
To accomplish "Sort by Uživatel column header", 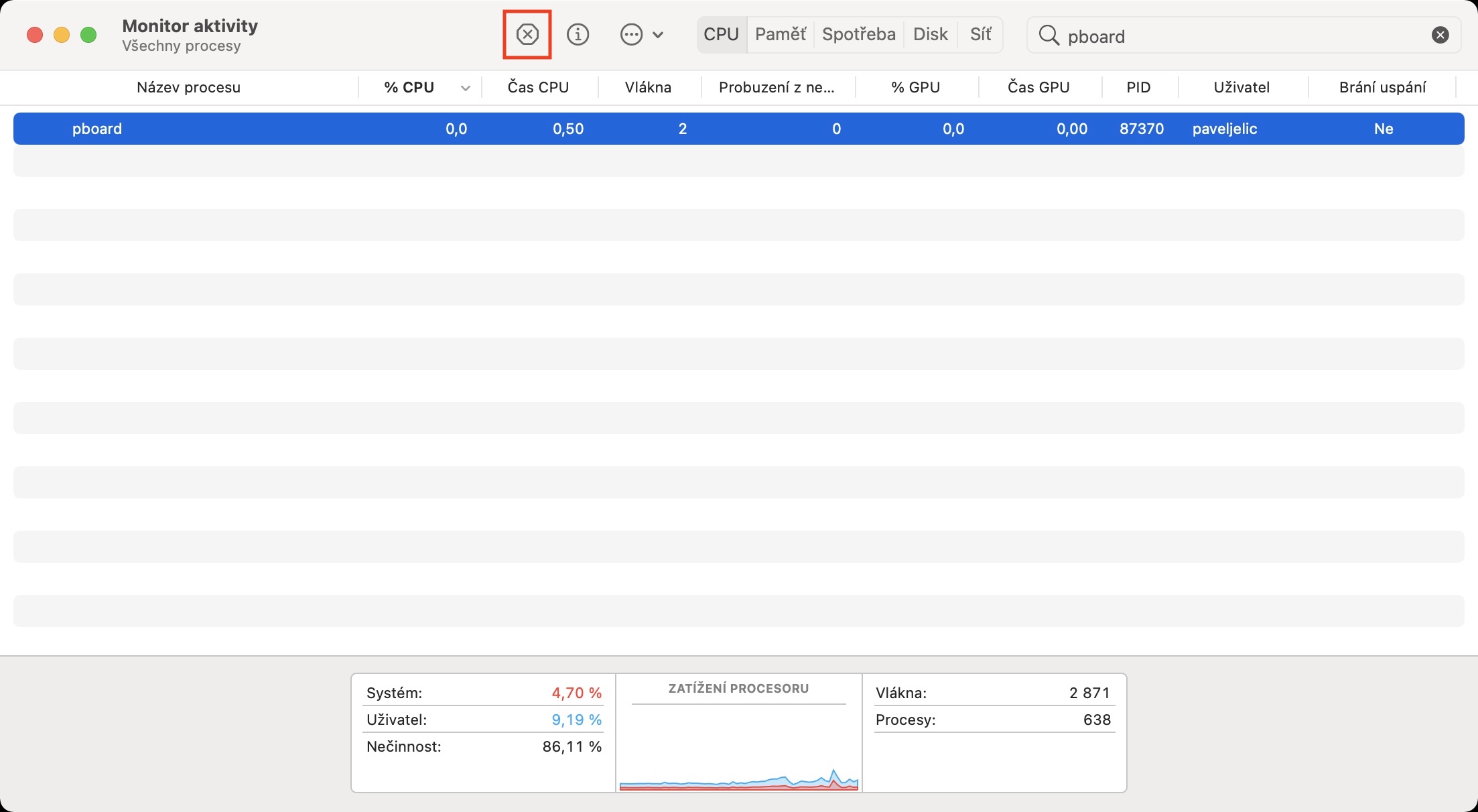I will [1241, 87].
